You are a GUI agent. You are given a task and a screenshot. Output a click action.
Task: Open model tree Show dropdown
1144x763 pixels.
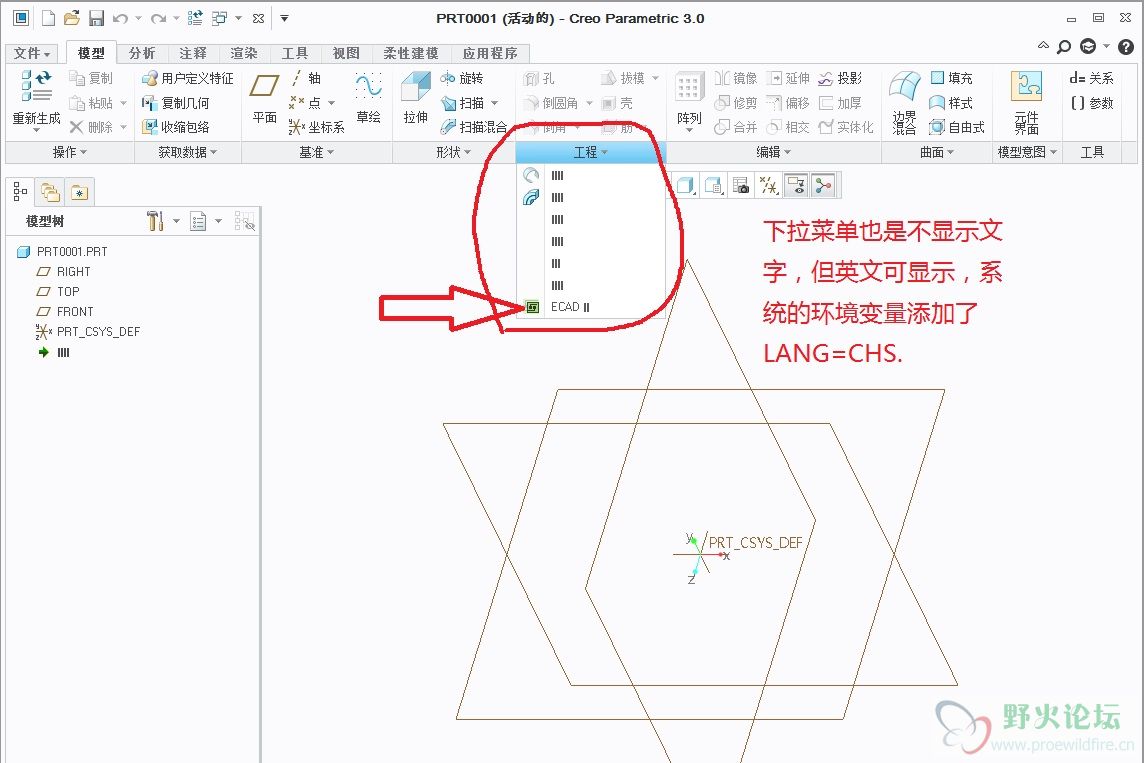[x=206, y=220]
